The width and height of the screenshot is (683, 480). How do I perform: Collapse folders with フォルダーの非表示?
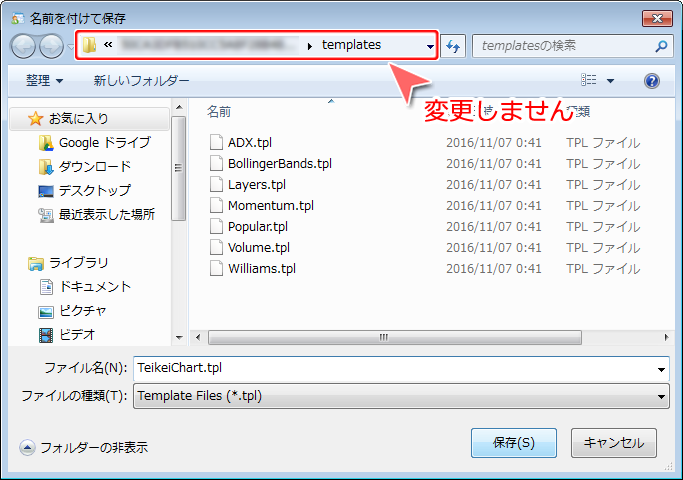click(x=84, y=447)
